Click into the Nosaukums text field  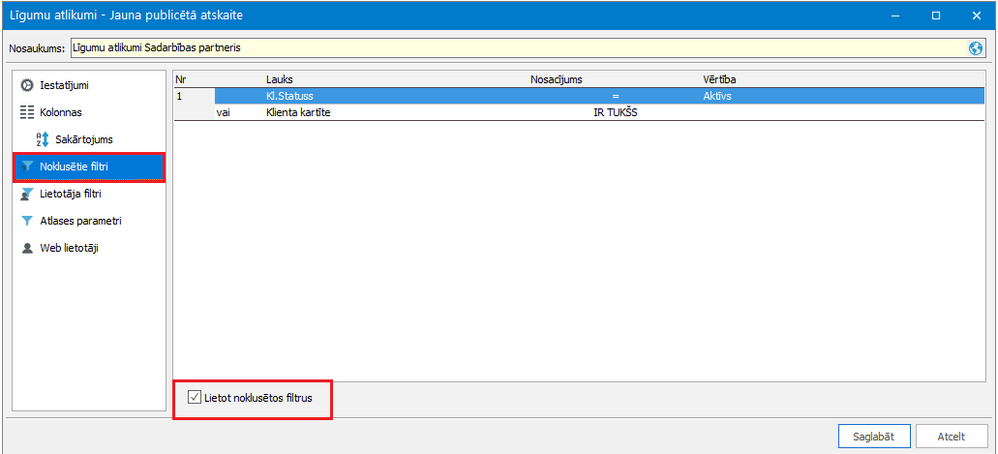[519, 48]
